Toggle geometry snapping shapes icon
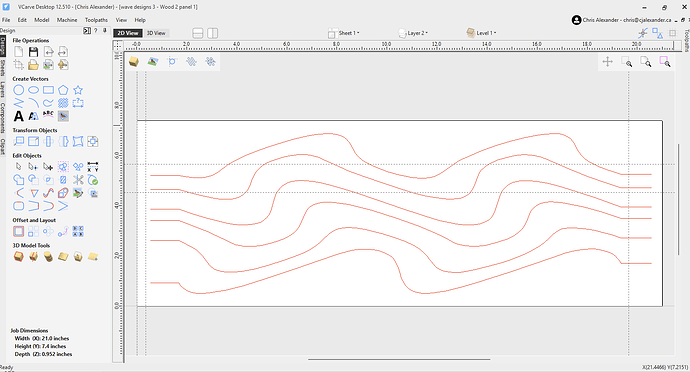Screen dimensions: 690x372 (x=657, y=33)
